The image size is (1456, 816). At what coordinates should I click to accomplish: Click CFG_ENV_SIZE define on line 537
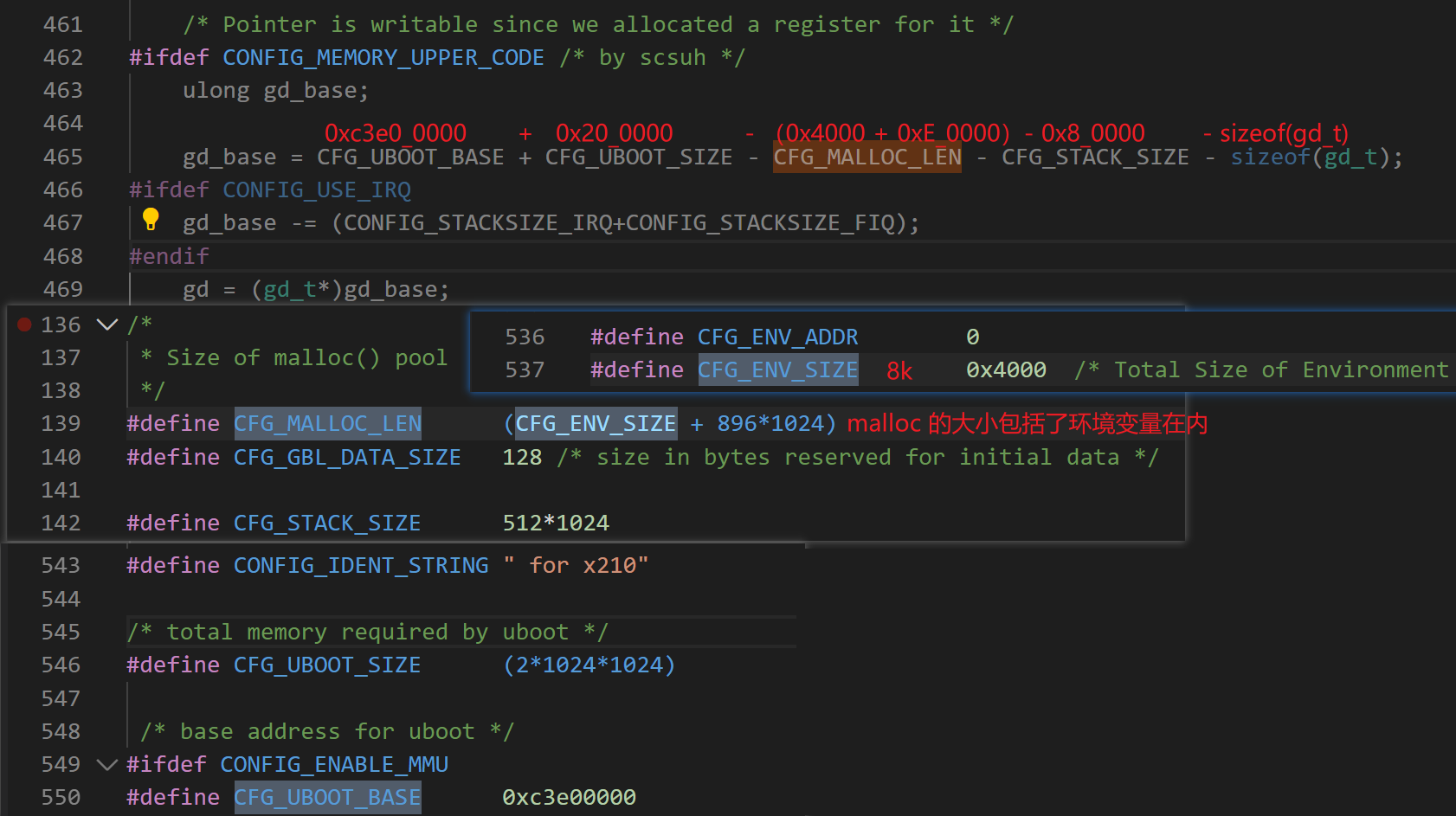coord(778,369)
